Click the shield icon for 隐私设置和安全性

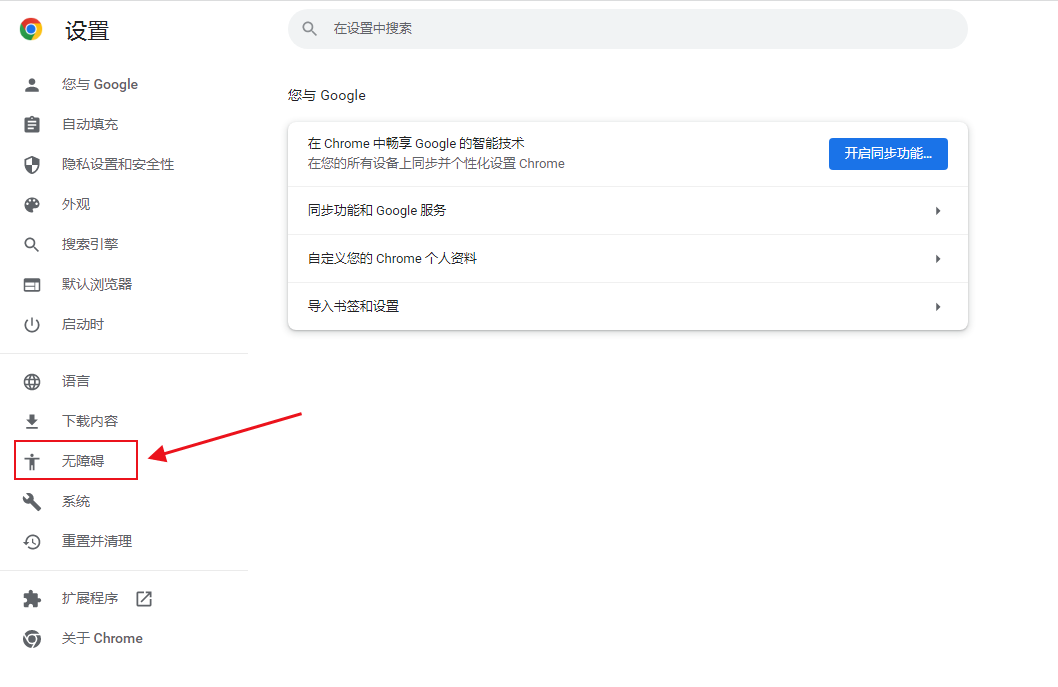click(x=32, y=165)
